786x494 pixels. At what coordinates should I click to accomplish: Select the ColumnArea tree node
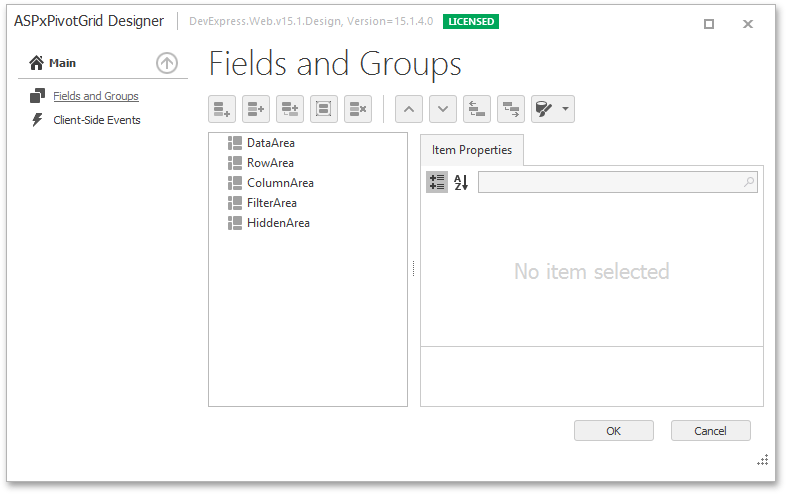pos(280,183)
